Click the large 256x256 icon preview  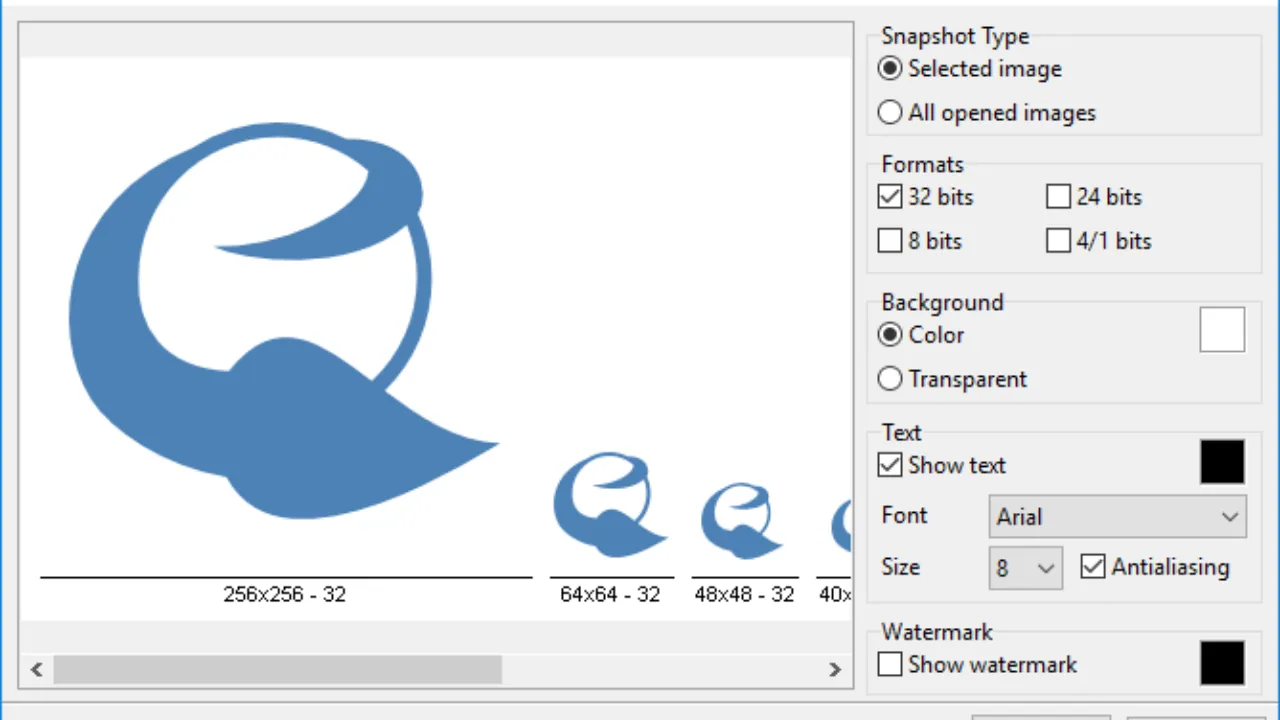pos(283,320)
